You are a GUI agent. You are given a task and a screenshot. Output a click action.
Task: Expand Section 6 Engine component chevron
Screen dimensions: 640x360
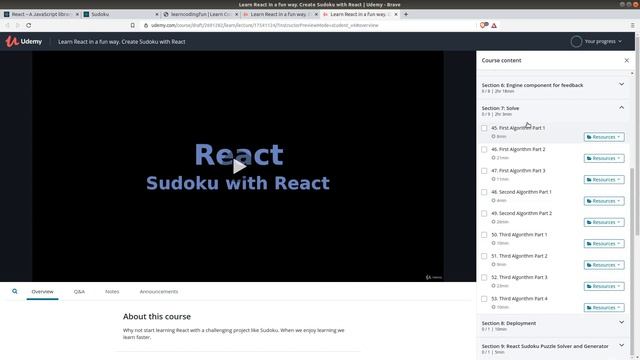tap(621, 84)
